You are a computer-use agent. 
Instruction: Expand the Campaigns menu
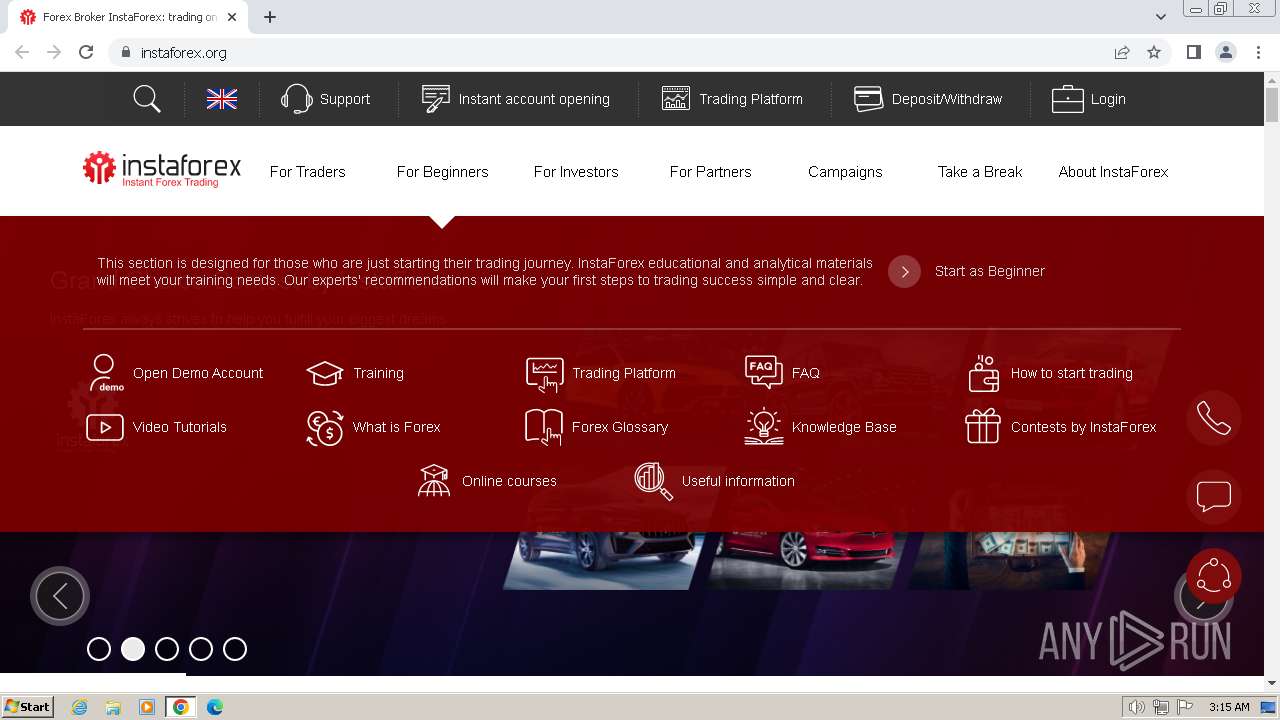click(x=845, y=172)
